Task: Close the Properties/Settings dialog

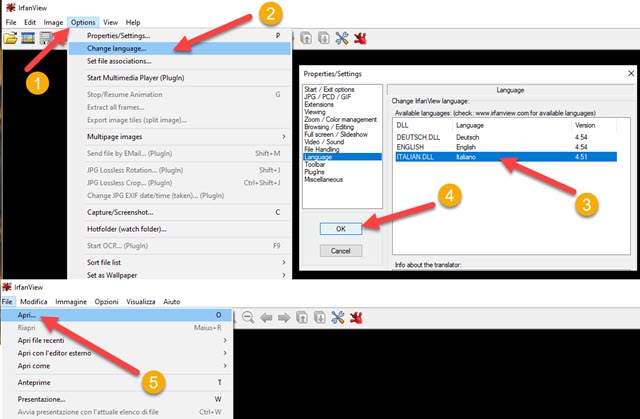Action: click(631, 73)
